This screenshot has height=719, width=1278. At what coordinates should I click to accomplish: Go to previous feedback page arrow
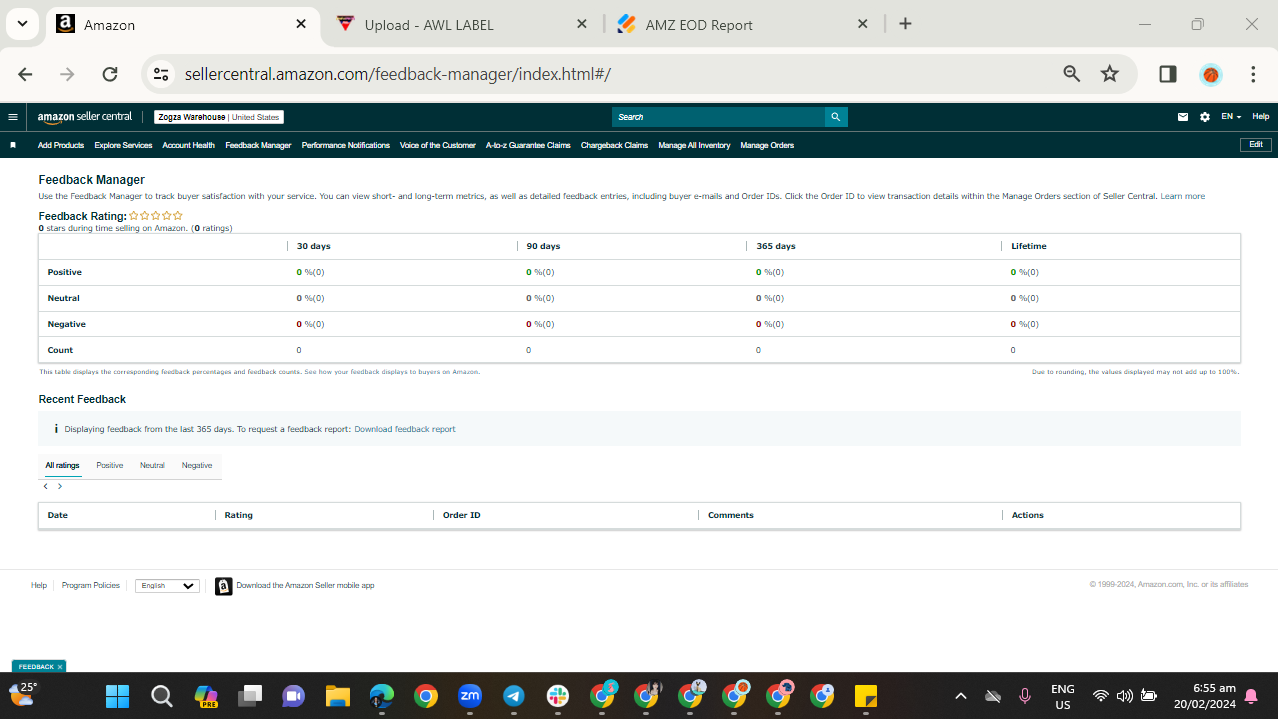pos(46,486)
